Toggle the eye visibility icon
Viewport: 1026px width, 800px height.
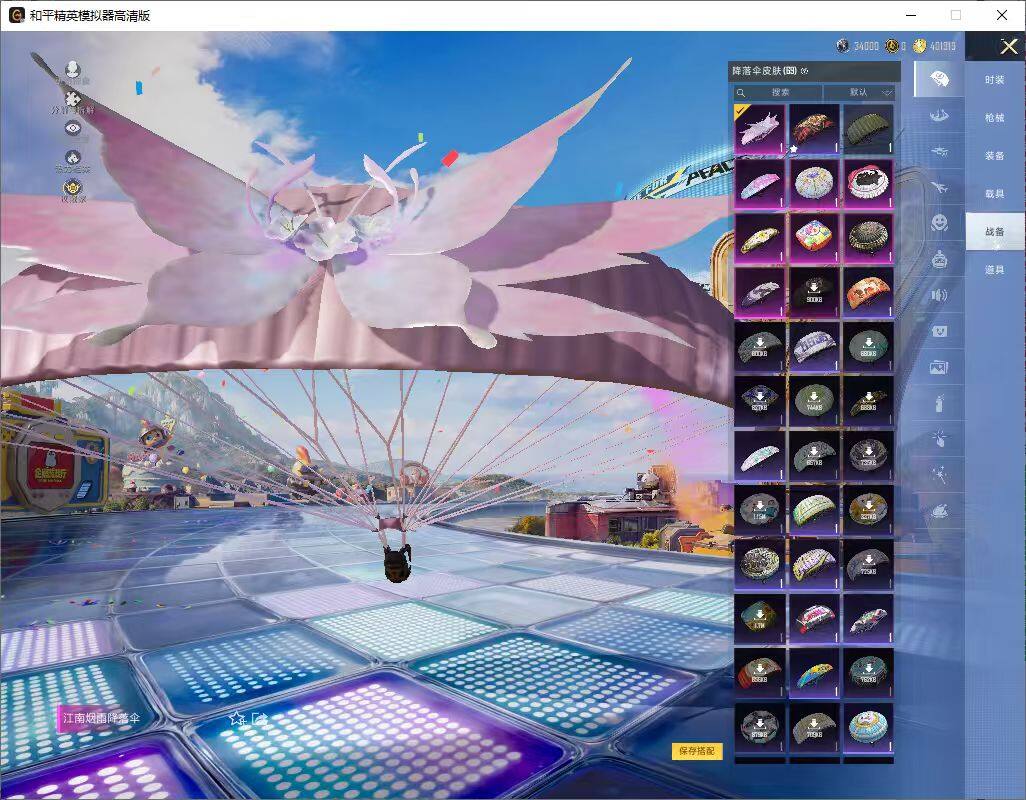point(73,128)
